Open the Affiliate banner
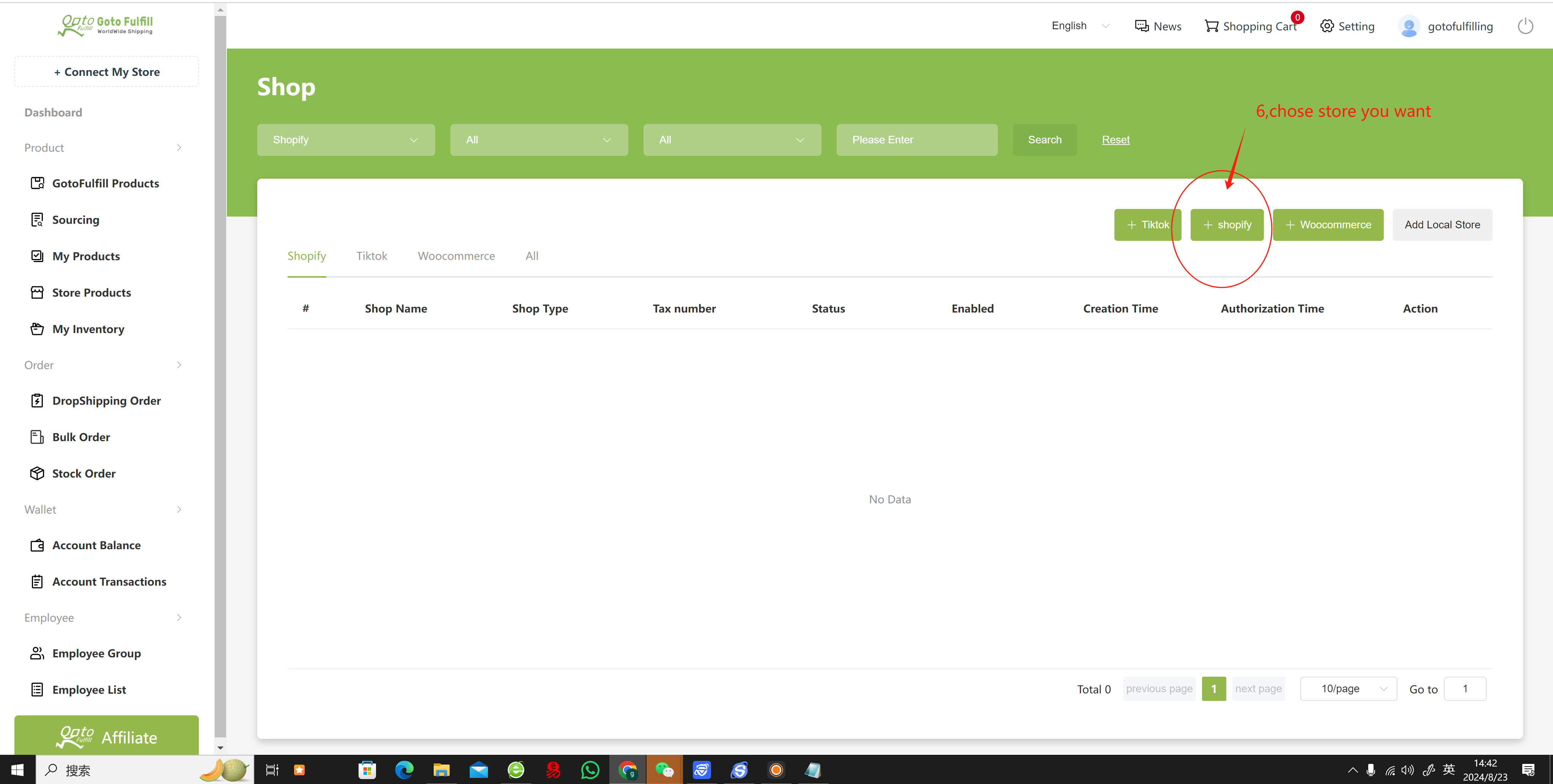The width and height of the screenshot is (1553, 784). click(106, 736)
